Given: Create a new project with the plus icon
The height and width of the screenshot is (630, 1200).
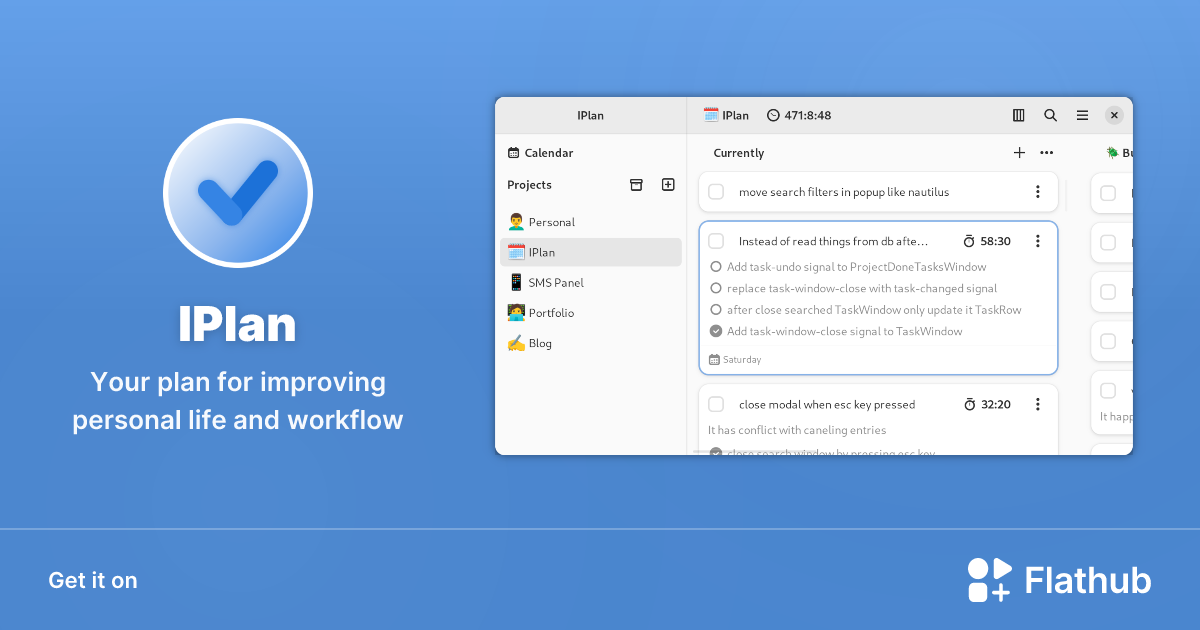Looking at the screenshot, I should (x=667, y=184).
